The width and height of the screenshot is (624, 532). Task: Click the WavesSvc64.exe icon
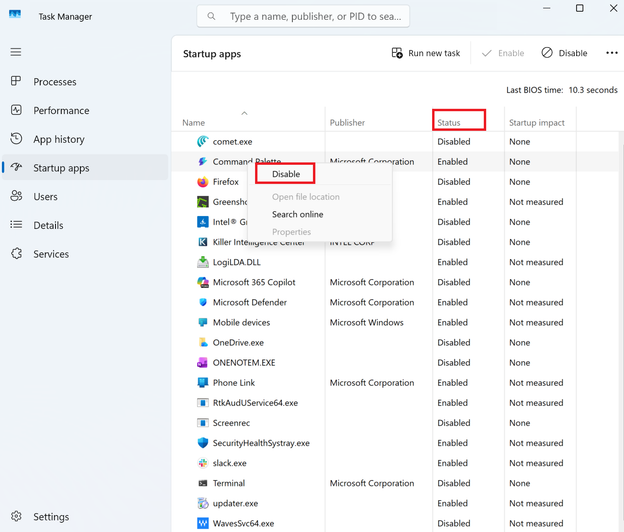[x=203, y=523]
